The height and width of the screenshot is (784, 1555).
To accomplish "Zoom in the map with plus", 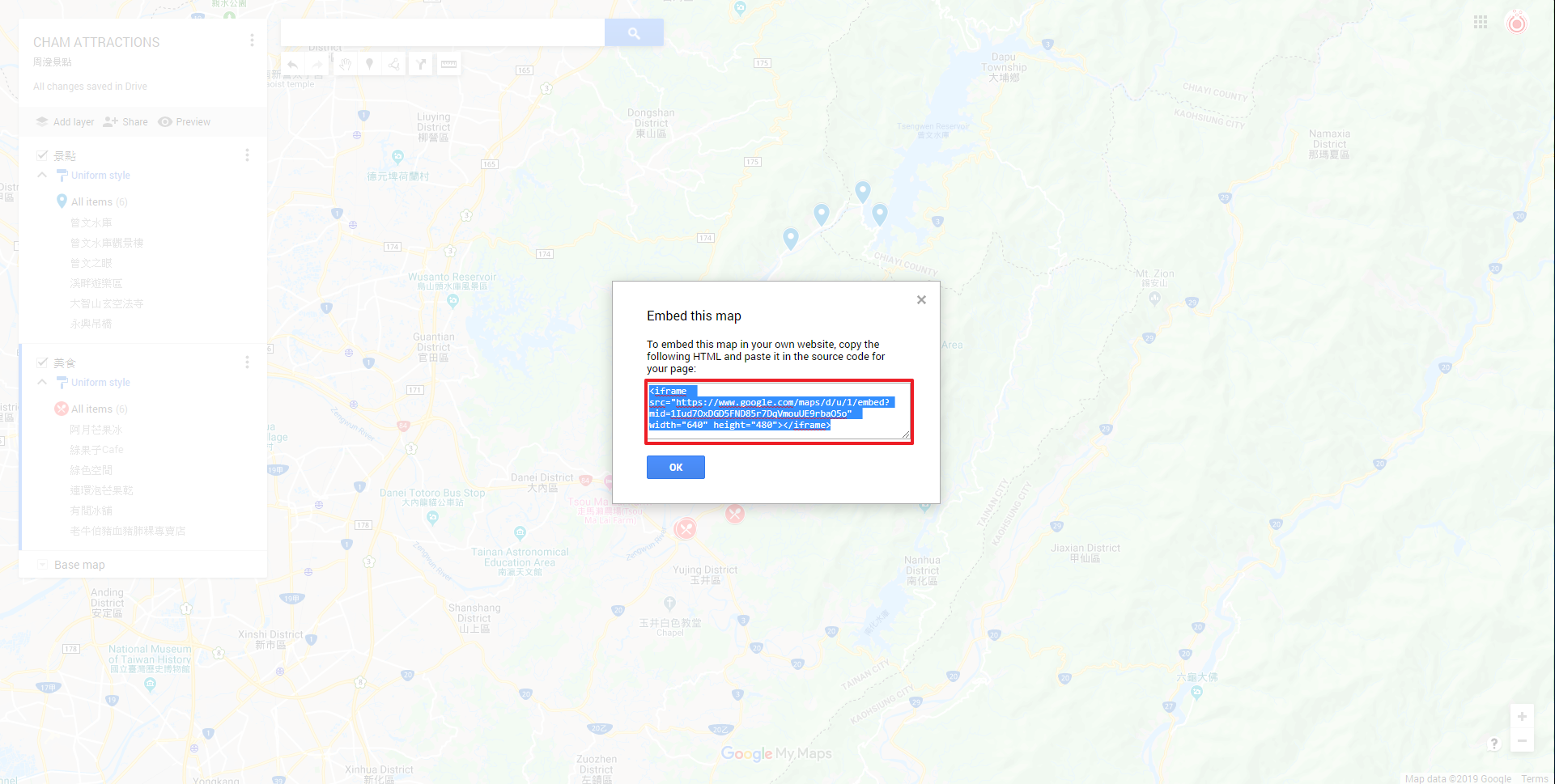I will [1522, 717].
